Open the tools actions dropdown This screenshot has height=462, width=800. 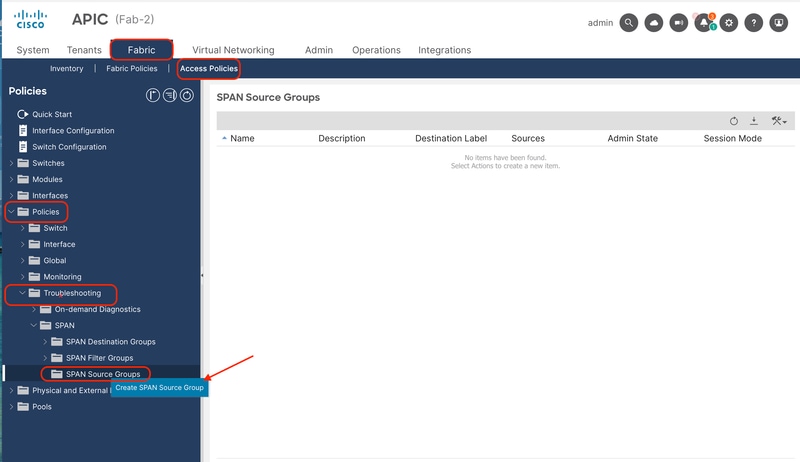click(779, 121)
